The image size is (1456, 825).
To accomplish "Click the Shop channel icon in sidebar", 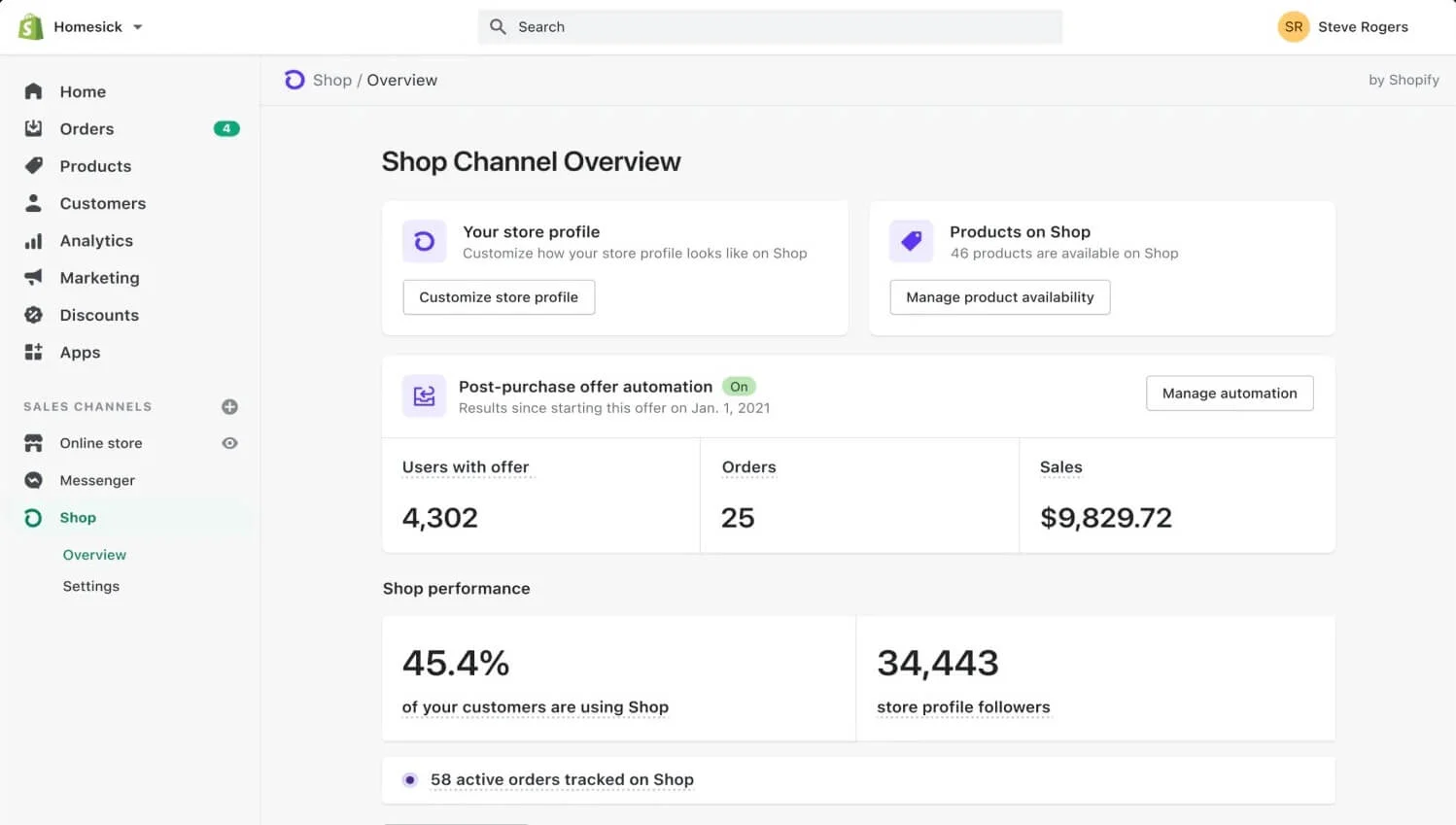I will (33, 518).
